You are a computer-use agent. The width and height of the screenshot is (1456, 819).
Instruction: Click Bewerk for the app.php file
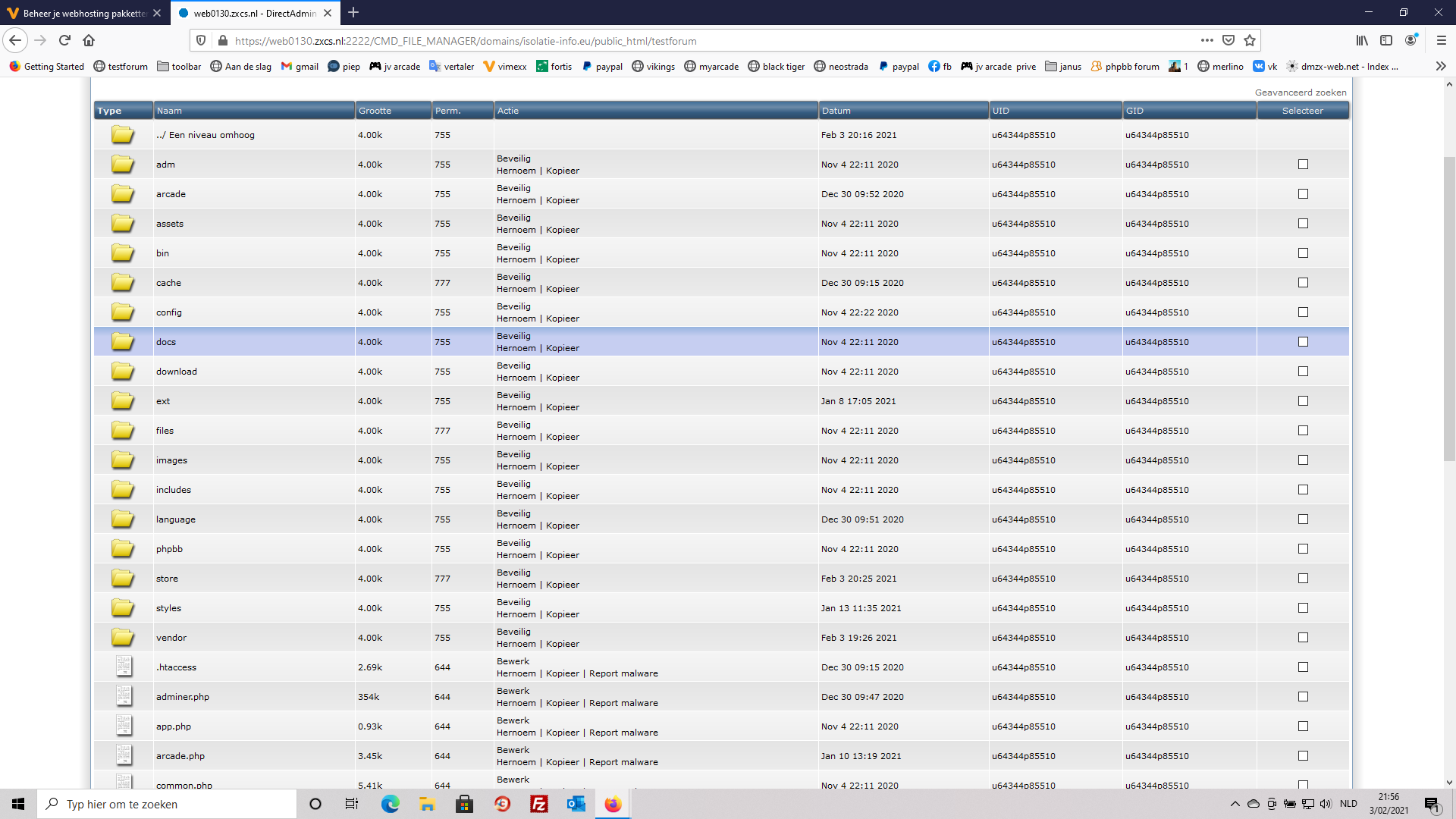(x=513, y=720)
